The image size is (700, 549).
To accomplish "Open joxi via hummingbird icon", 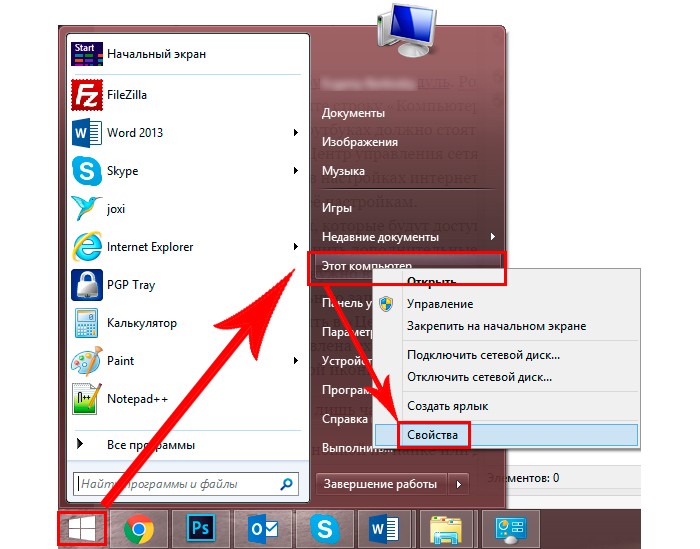I will [x=87, y=208].
